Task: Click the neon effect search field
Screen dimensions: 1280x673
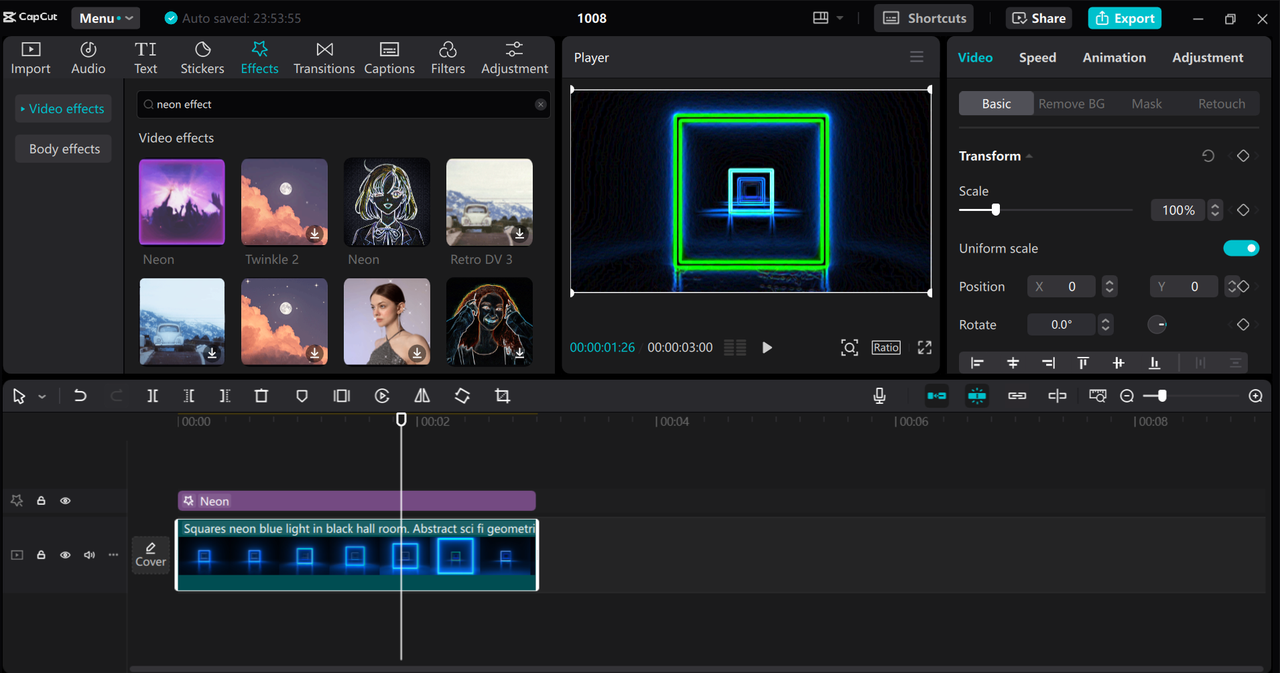Action: click(343, 104)
